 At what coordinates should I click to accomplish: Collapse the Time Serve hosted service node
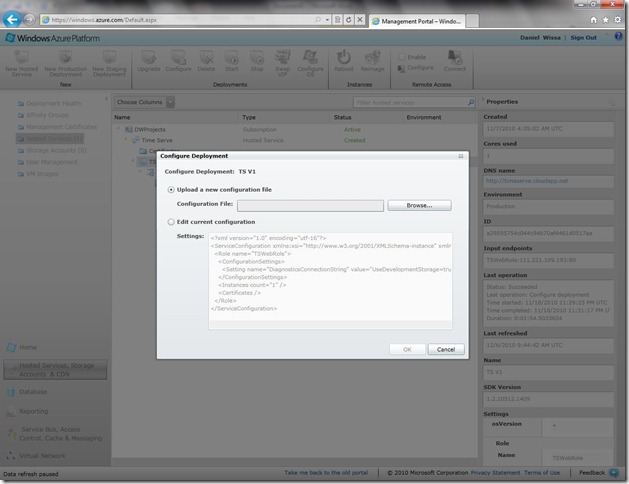(127, 141)
